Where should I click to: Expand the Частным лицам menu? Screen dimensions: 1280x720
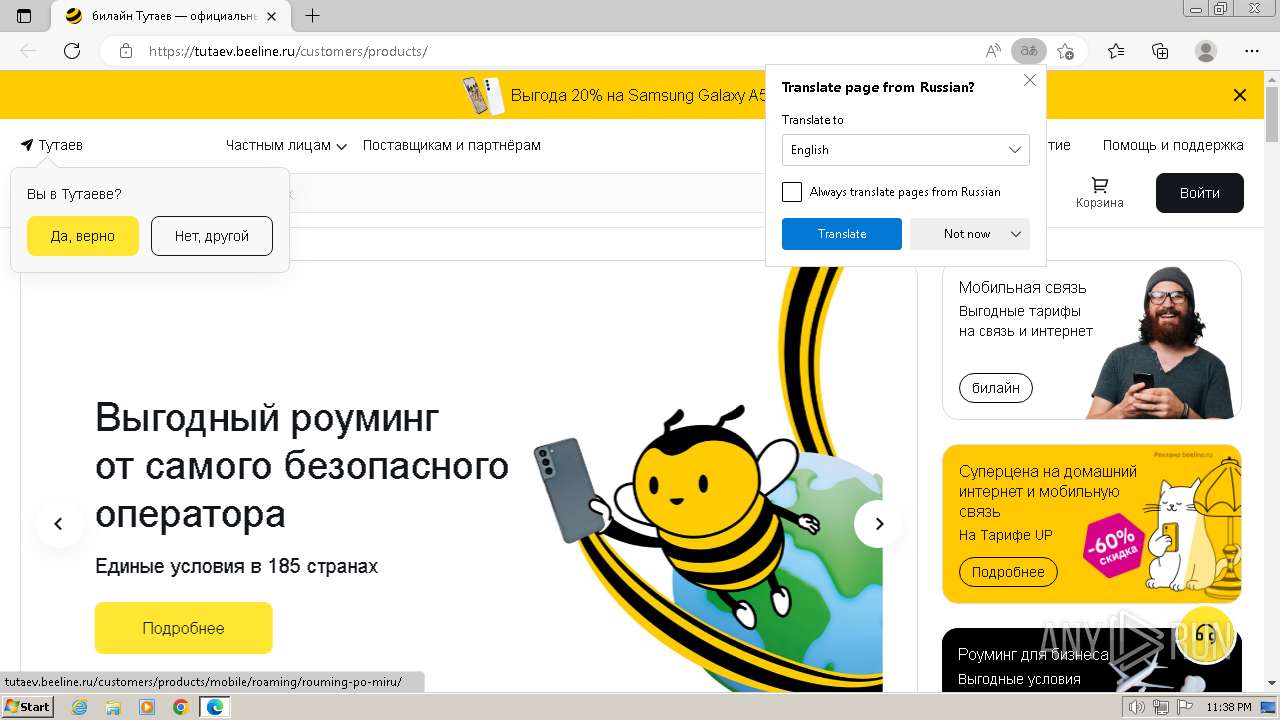click(x=286, y=145)
